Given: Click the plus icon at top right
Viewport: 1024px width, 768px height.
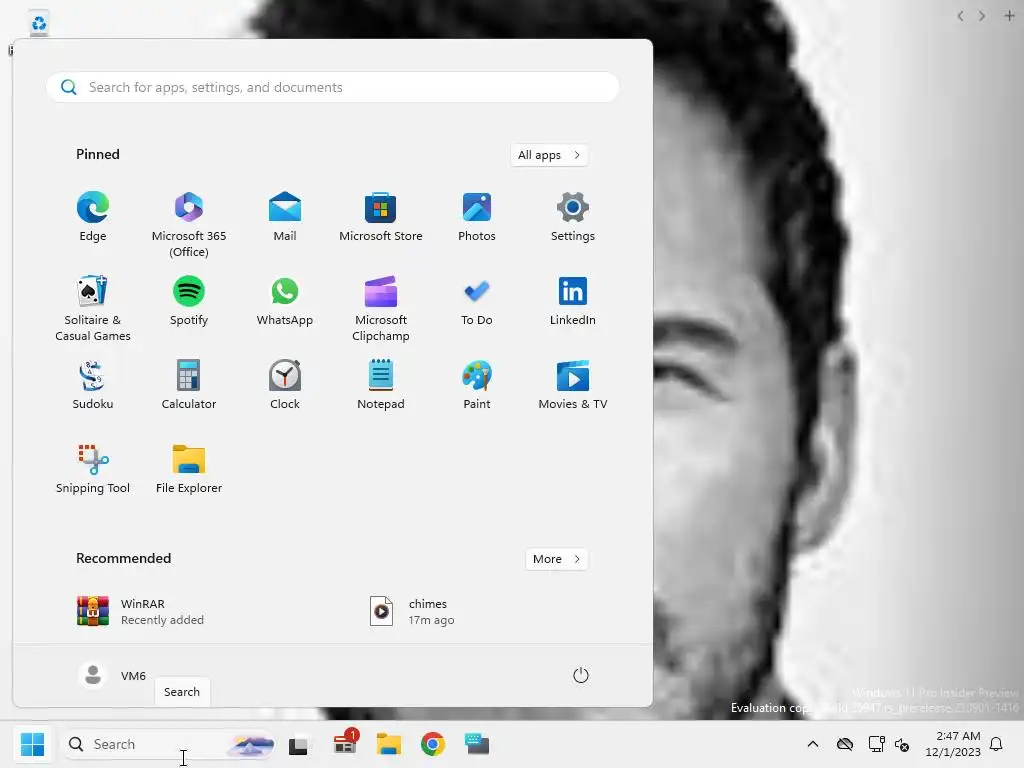Looking at the screenshot, I should [x=1009, y=16].
